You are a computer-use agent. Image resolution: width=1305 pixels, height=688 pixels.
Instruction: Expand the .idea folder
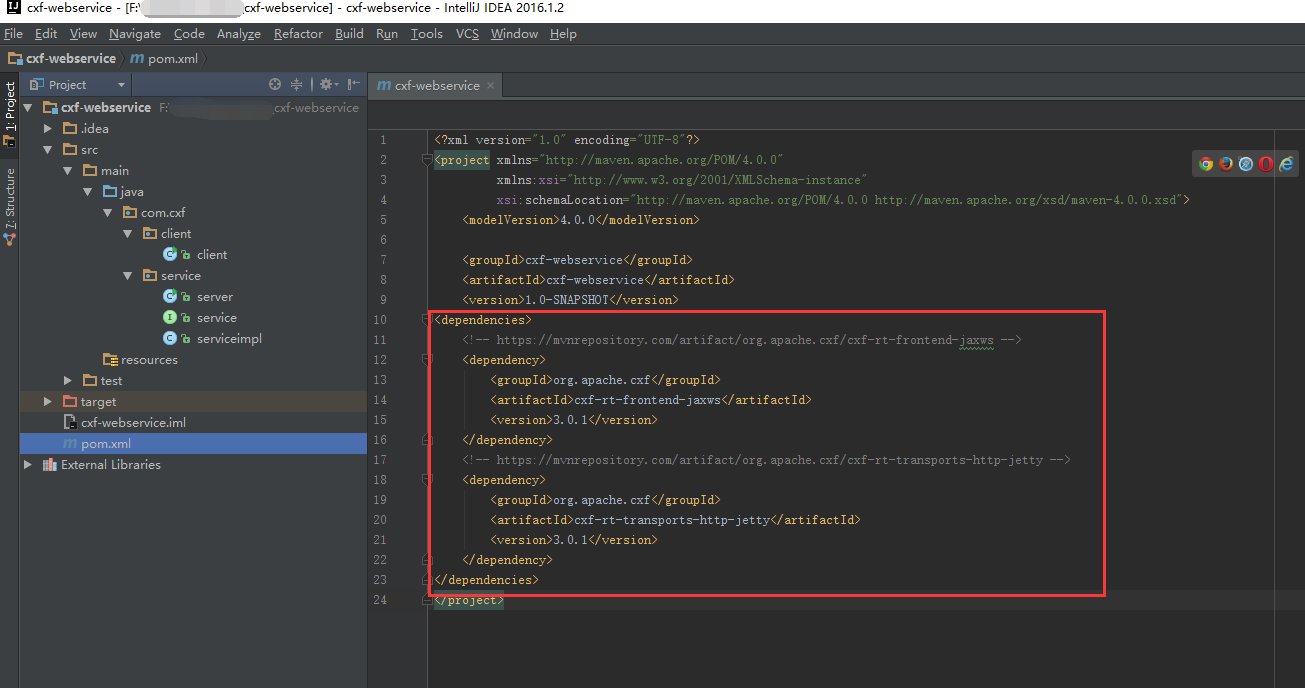point(48,129)
